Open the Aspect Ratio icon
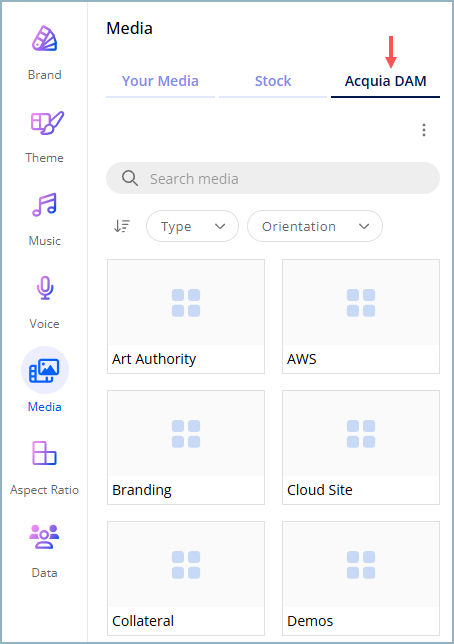 click(44, 453)
